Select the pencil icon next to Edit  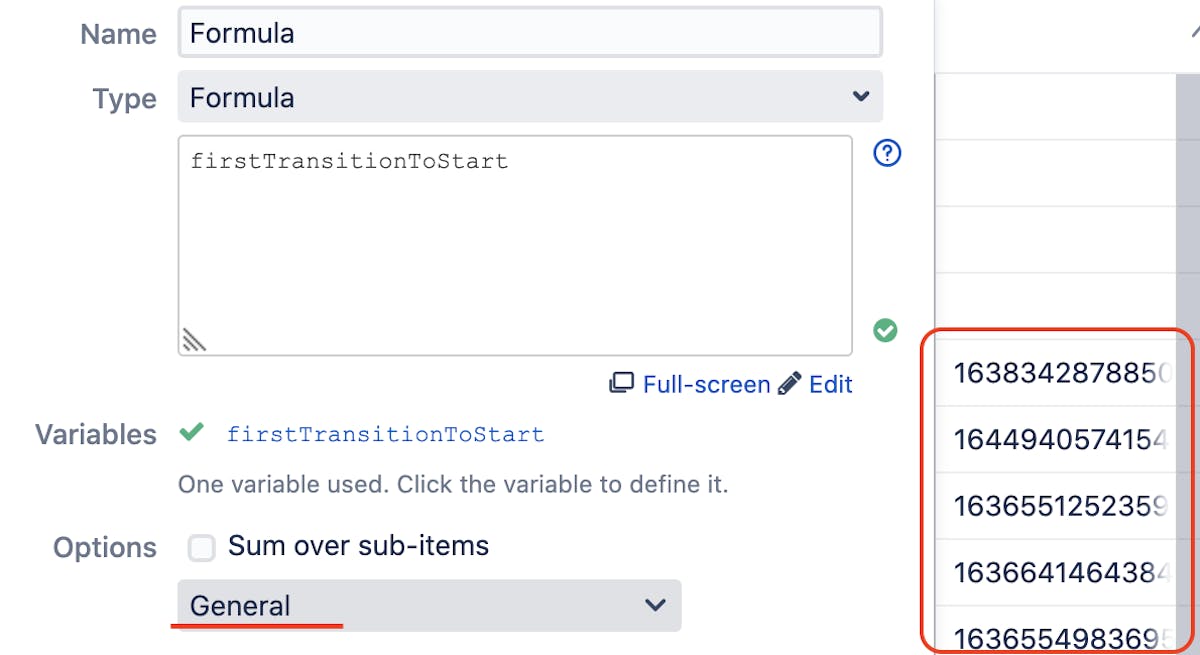pyautogui.click(x=789, y=383)
